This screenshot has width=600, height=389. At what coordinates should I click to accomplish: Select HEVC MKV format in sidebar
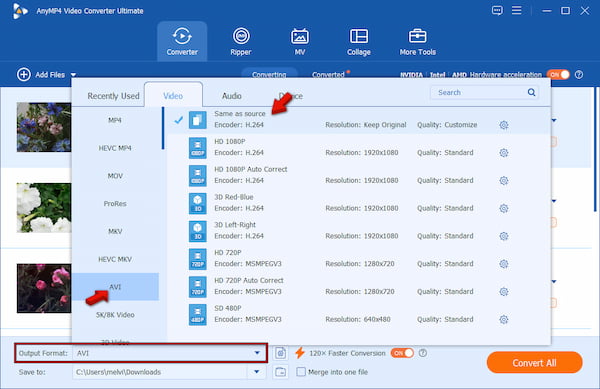coord(115,259)
